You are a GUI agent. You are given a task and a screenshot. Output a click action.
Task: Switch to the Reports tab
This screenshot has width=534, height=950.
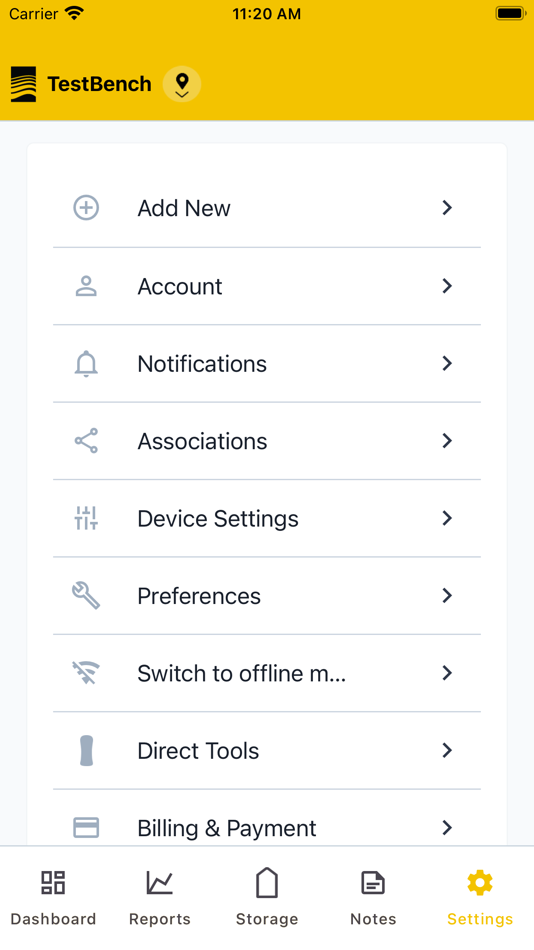click(160, 898)
